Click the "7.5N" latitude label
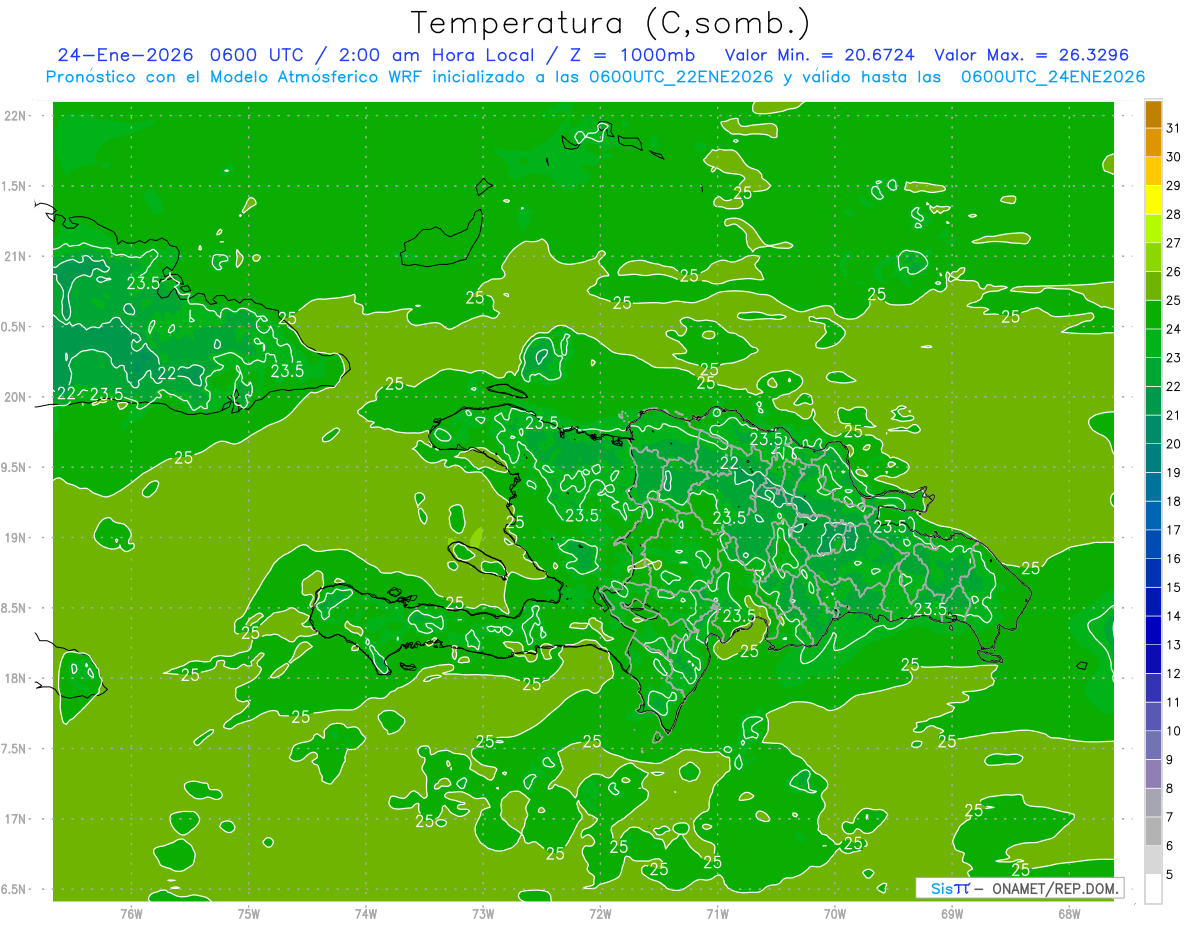1200x927 pixels. point(15,749)
